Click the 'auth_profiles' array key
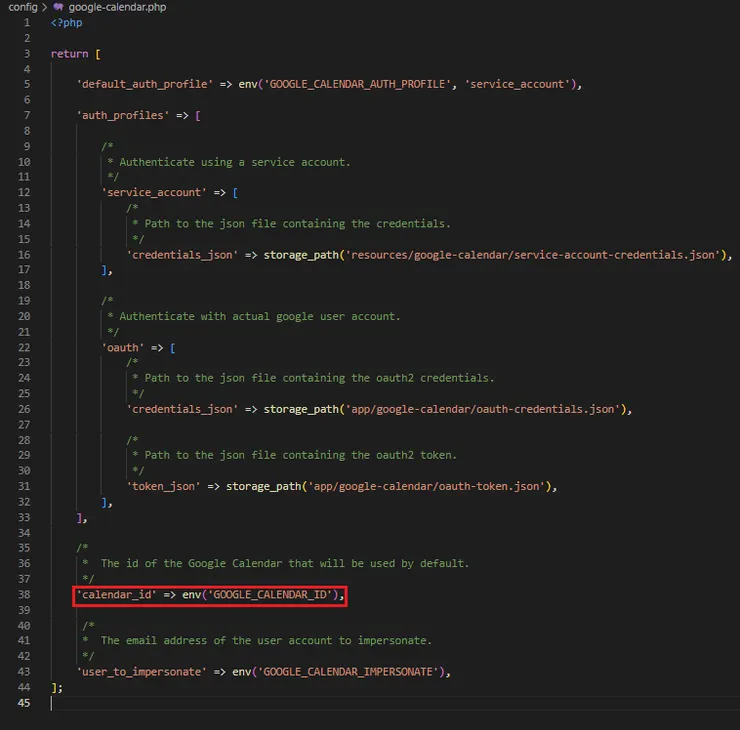Viewport: 740px width, 730px height. point(123,116)
